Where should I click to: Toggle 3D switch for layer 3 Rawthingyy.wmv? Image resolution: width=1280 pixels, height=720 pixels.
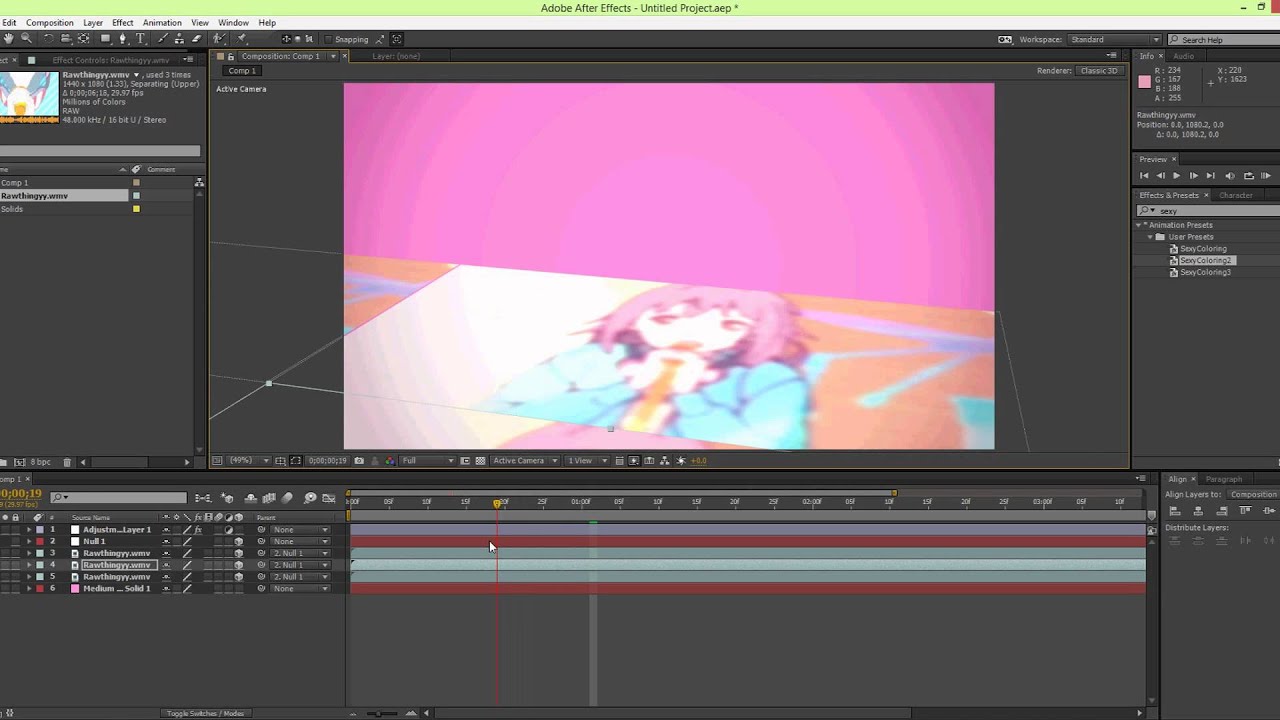click(238, 553)
